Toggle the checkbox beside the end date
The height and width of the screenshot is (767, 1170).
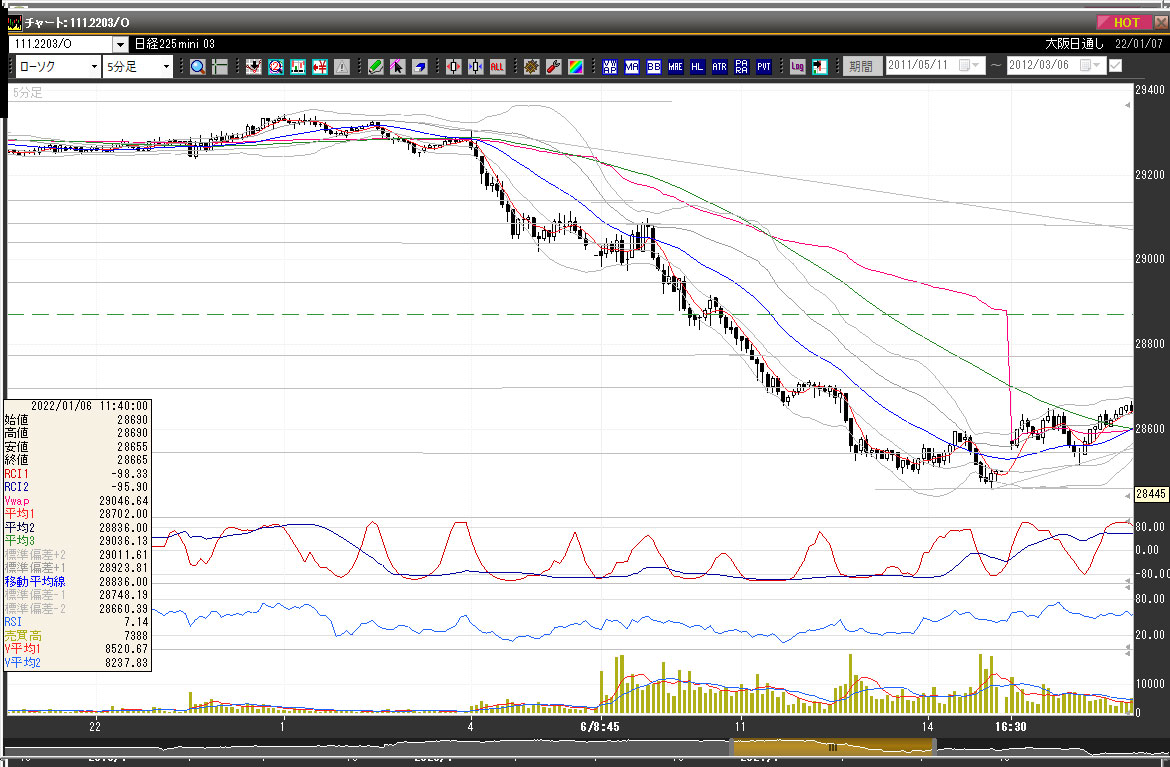point(1116,66)
